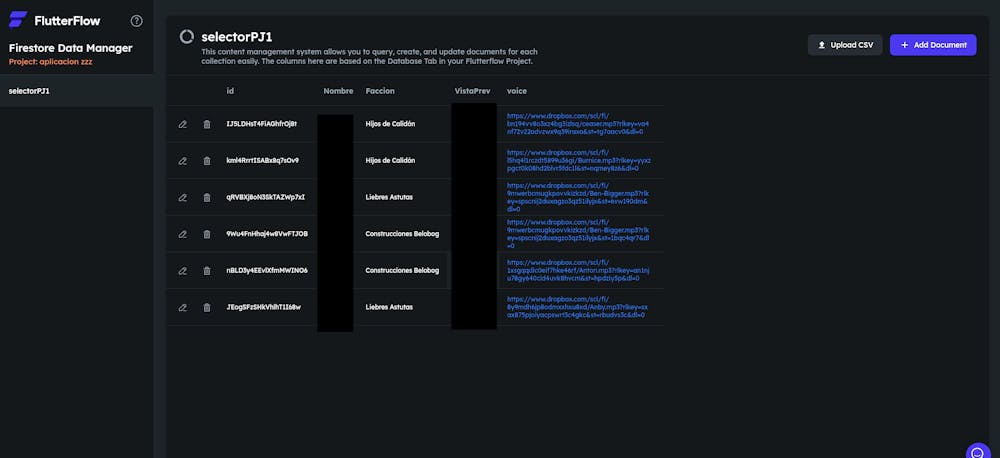Viewport: 1000px width, 458px height.
Task: Click the Faccion column header
Action: [380, 91]
